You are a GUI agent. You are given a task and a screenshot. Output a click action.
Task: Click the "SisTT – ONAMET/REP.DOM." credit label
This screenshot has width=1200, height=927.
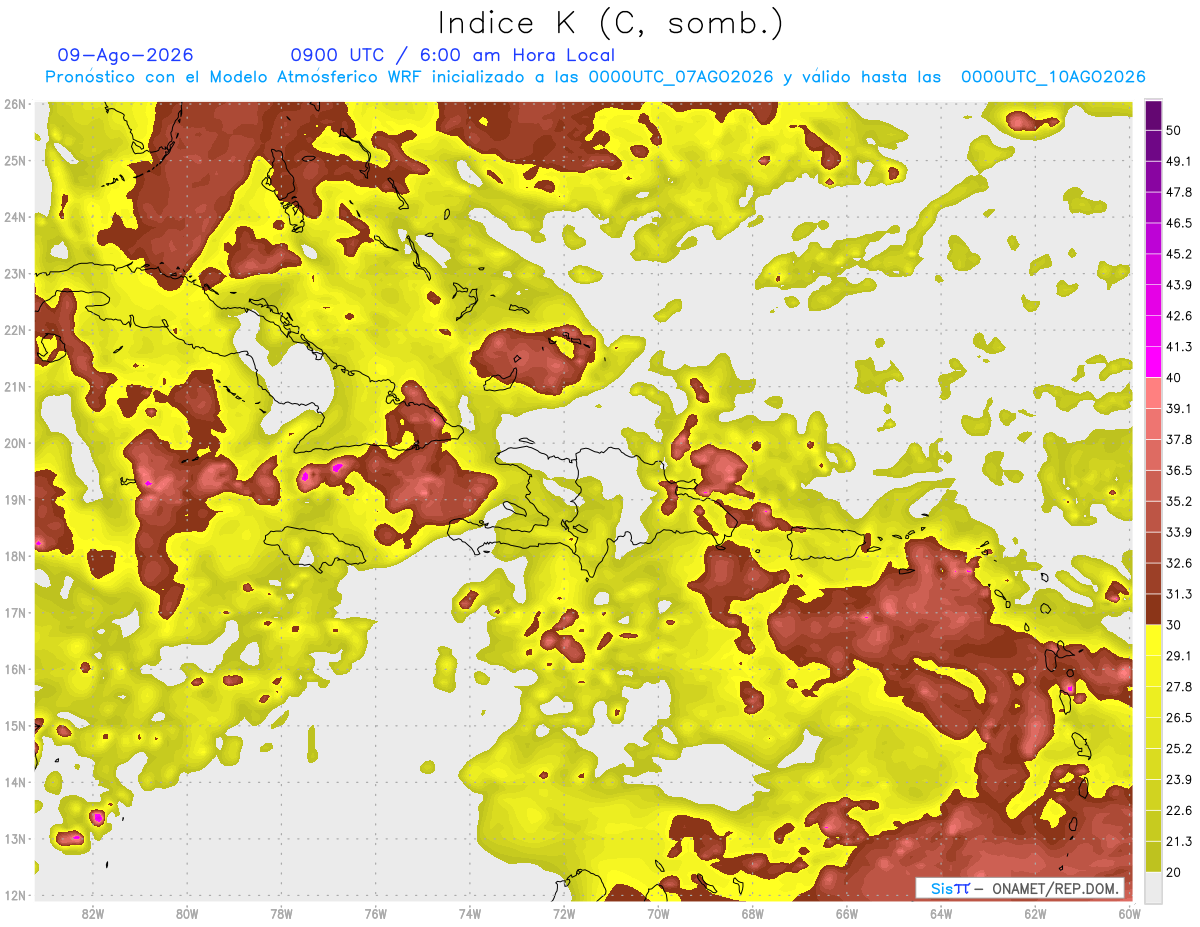pos(1019,888)
